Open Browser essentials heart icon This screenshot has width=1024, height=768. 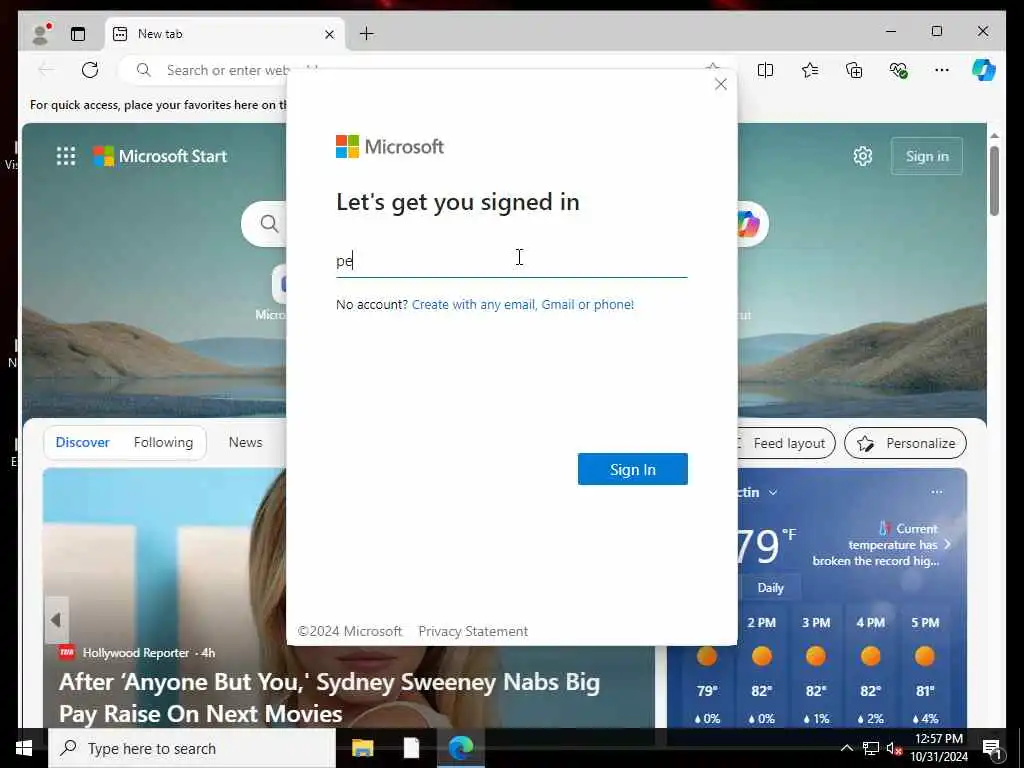[x=899, y=70]
